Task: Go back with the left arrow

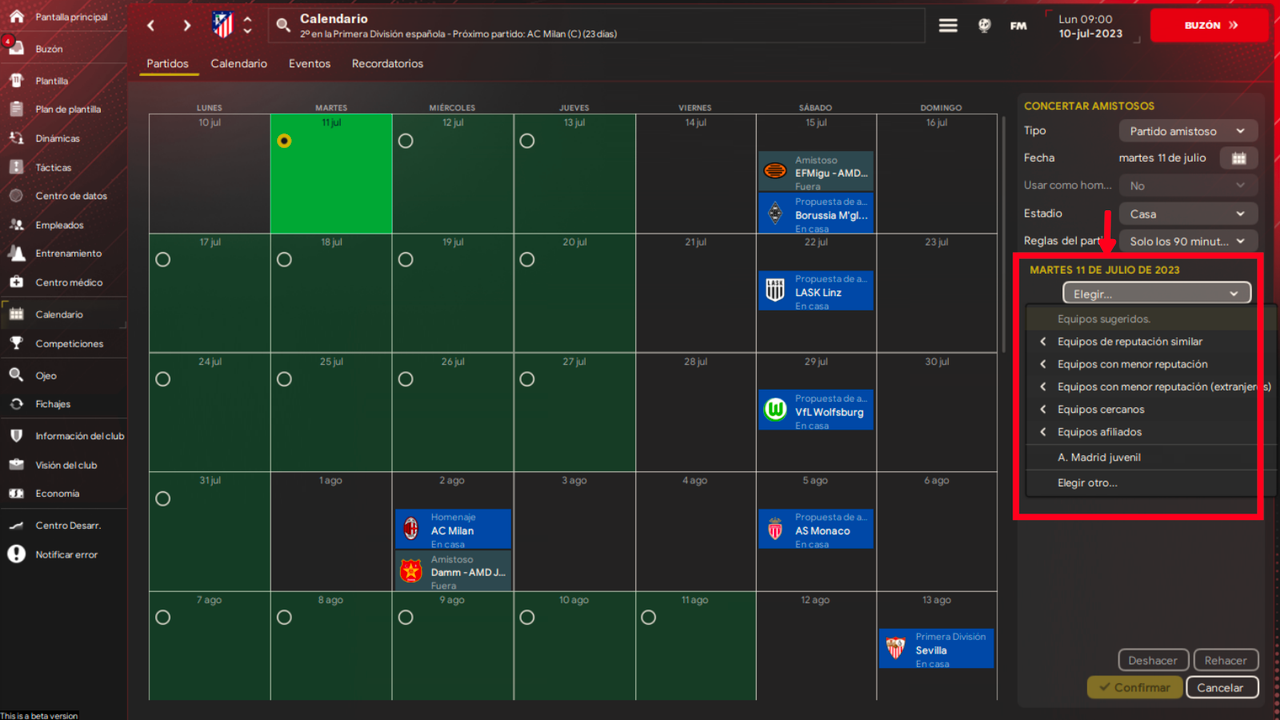Action: [151, 25]
